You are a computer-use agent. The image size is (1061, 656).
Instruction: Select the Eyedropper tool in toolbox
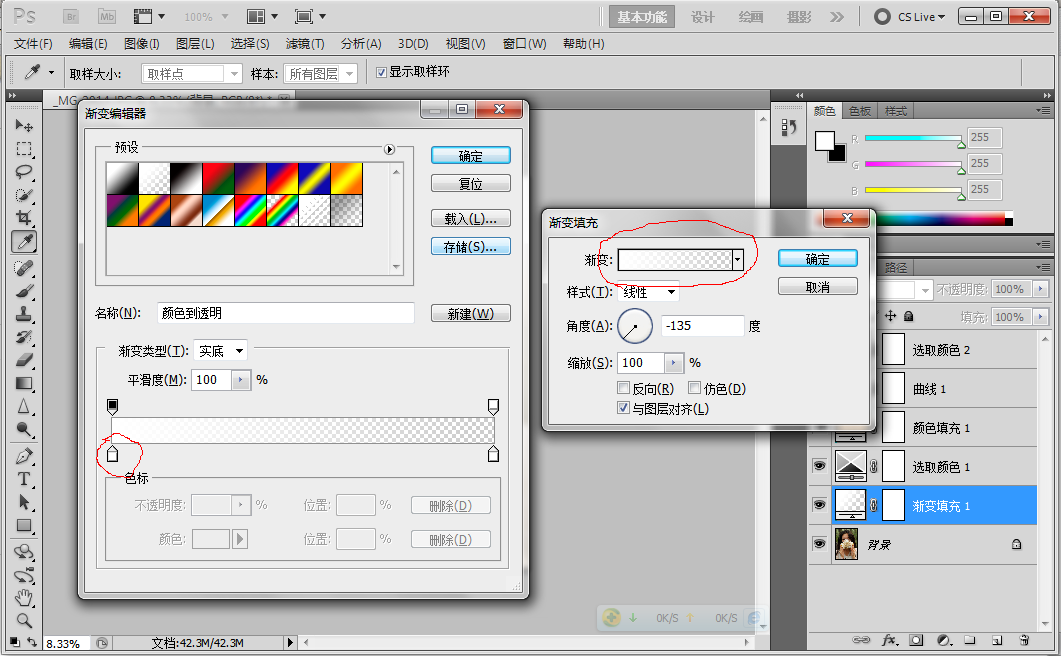[x=24, y=242]
